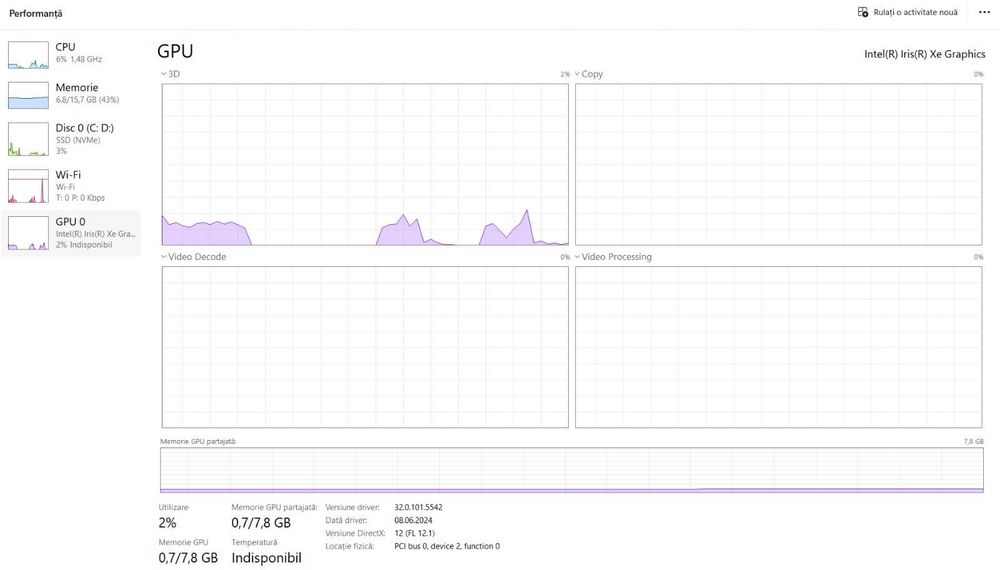Screen dimensions: 1000x570
Task: Click the 3D engine usage graph
Action: (365, 164)
